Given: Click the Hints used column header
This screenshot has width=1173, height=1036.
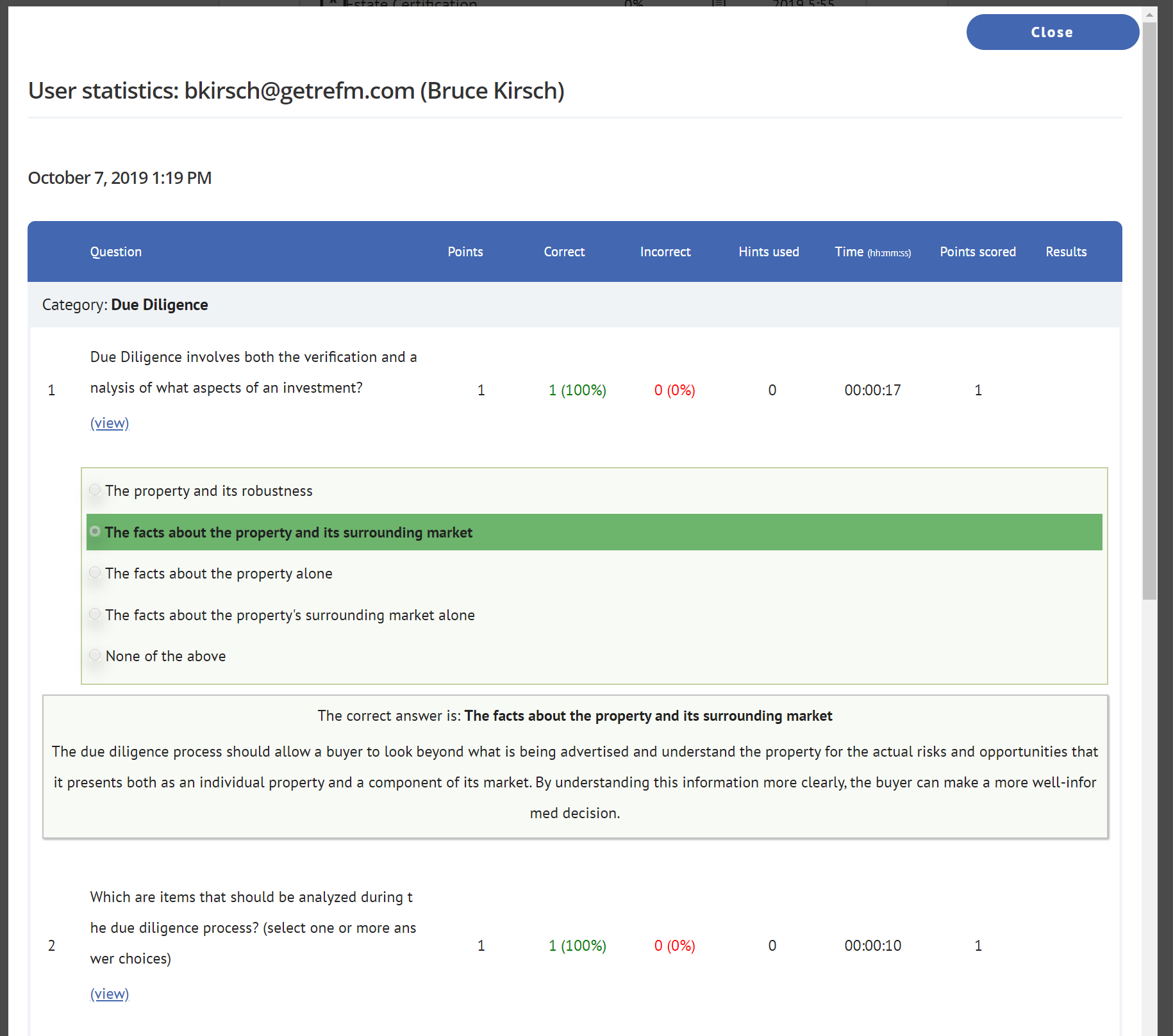Looking at the screenshot, I should (x=769, y=252).
